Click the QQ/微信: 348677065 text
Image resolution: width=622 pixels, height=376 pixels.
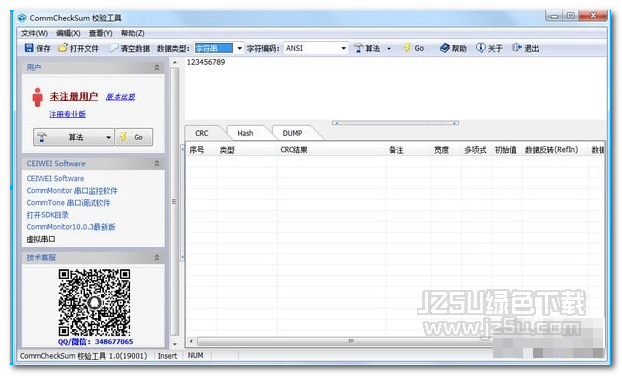coord(96,341)
